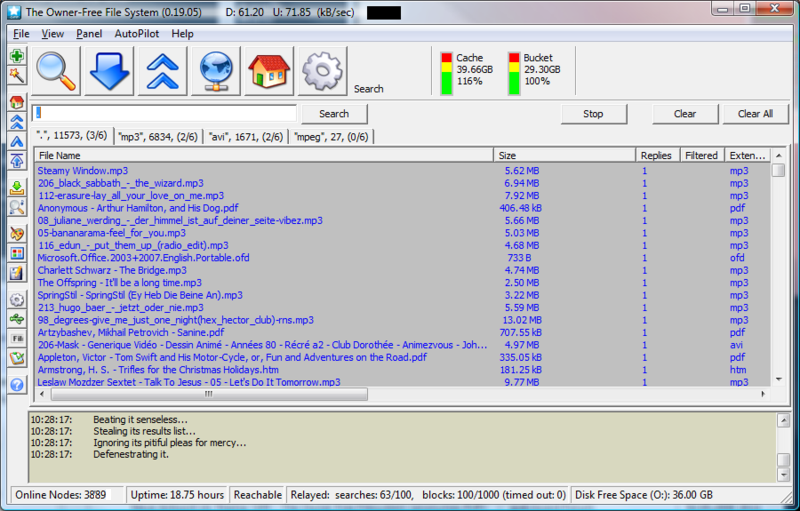Screen dimensions: 800x511
Task: Click the green plus icon in sidebar
Action: tap(17, 55)
